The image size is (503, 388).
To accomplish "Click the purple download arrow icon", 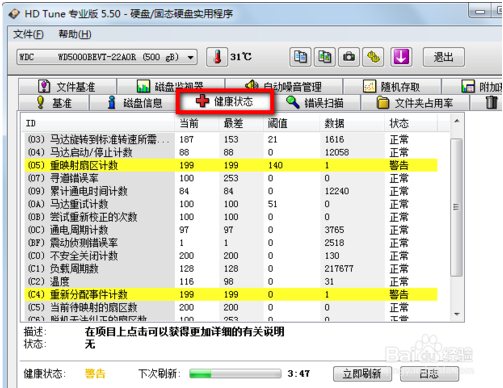I will pos(401,57).
